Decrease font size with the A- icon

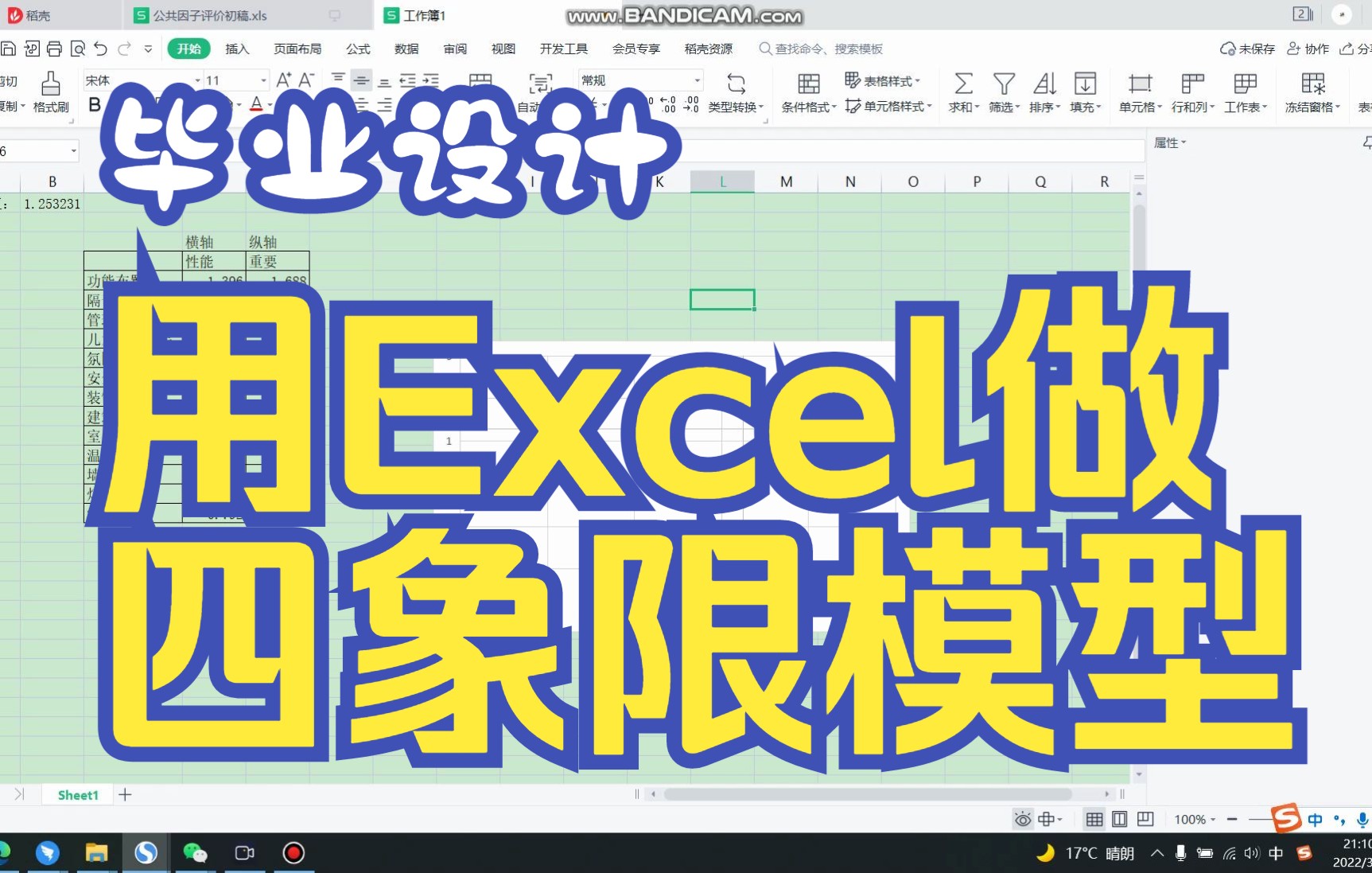[307, 80]
